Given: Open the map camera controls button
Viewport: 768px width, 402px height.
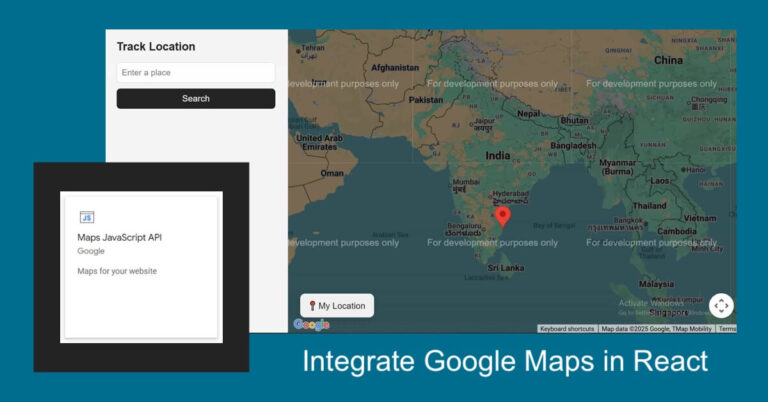Looking at the screenshot, I should click(721, 306).
